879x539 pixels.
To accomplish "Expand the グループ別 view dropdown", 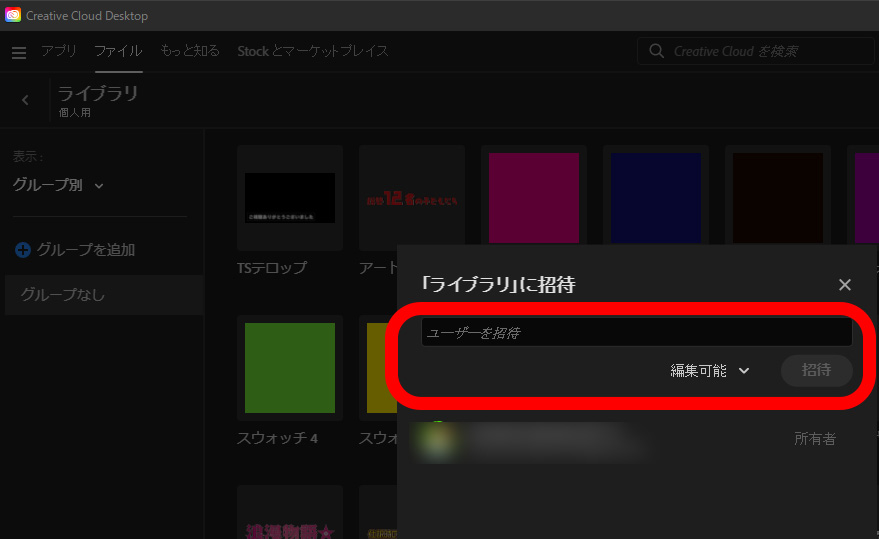I will point(58,185).
